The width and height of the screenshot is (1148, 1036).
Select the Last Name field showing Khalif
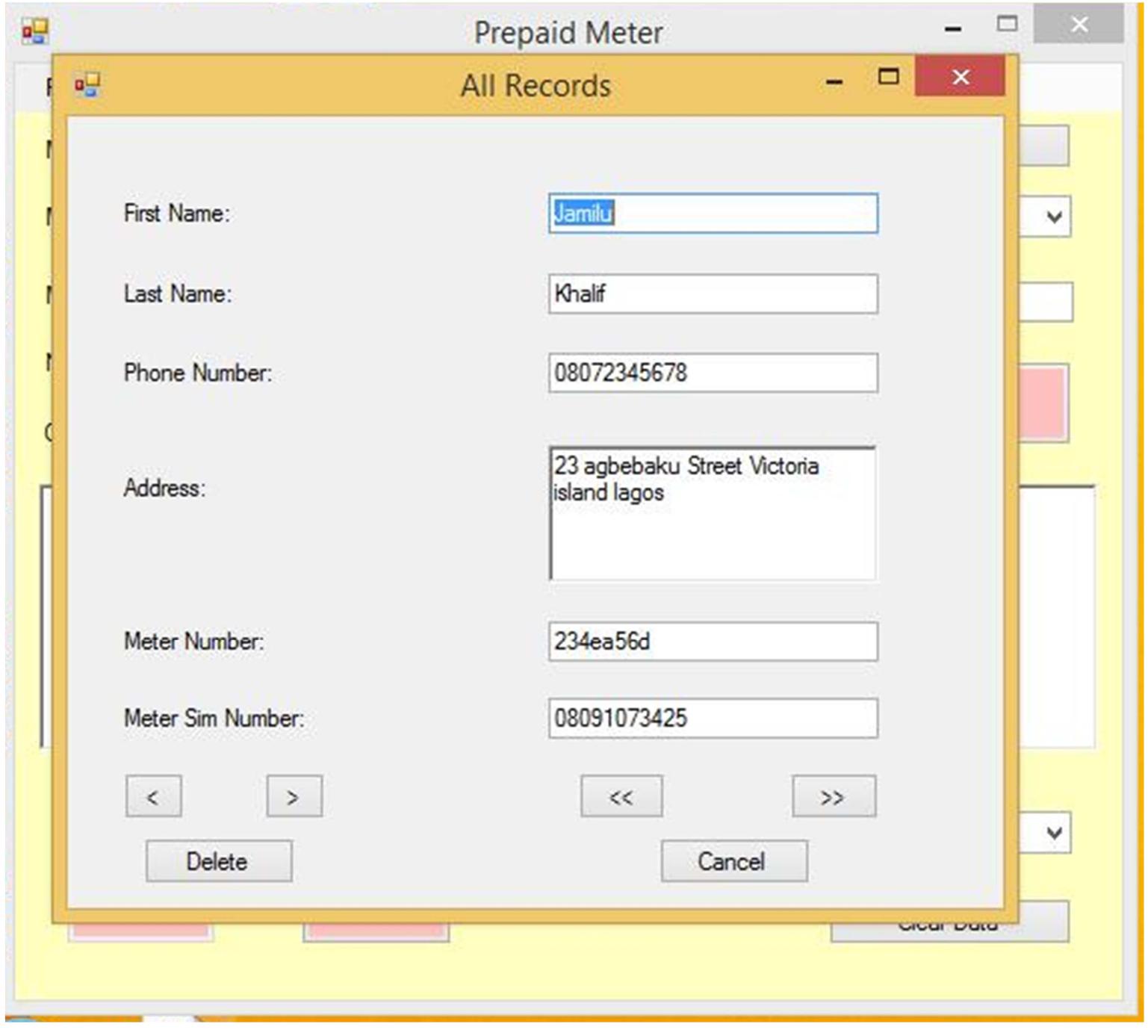click(x=715, y=295)
